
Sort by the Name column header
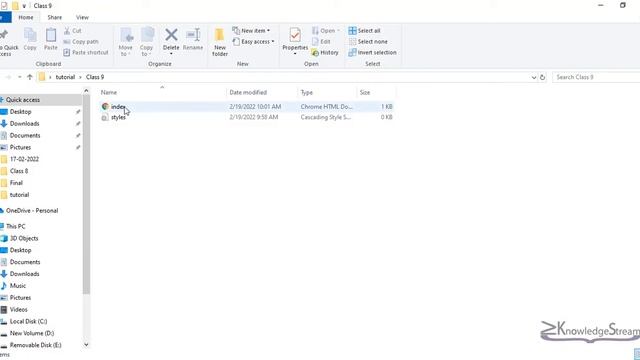(162, 93)
